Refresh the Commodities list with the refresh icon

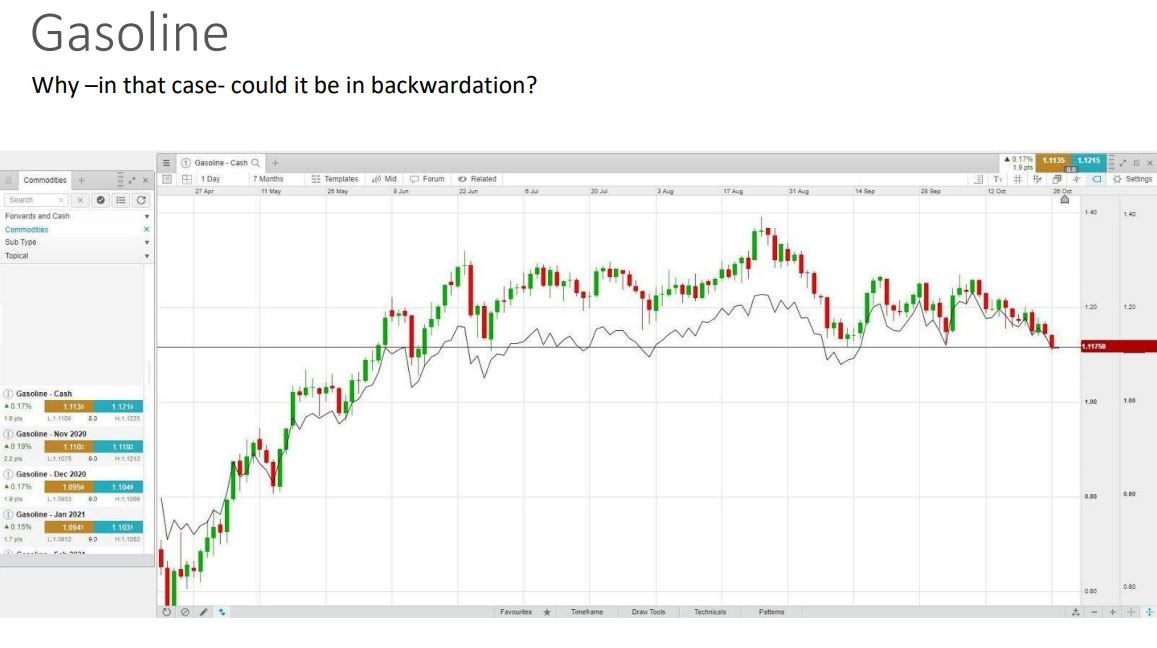point(142,200)
